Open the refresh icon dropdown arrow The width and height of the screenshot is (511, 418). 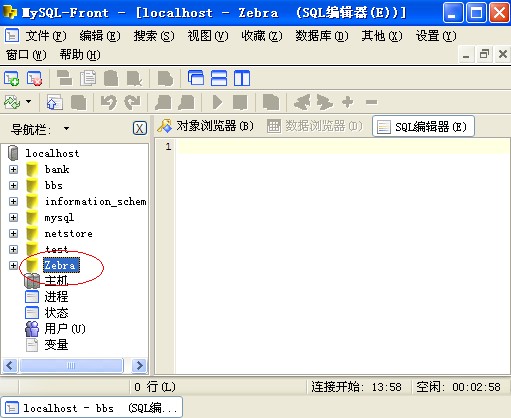29,101
